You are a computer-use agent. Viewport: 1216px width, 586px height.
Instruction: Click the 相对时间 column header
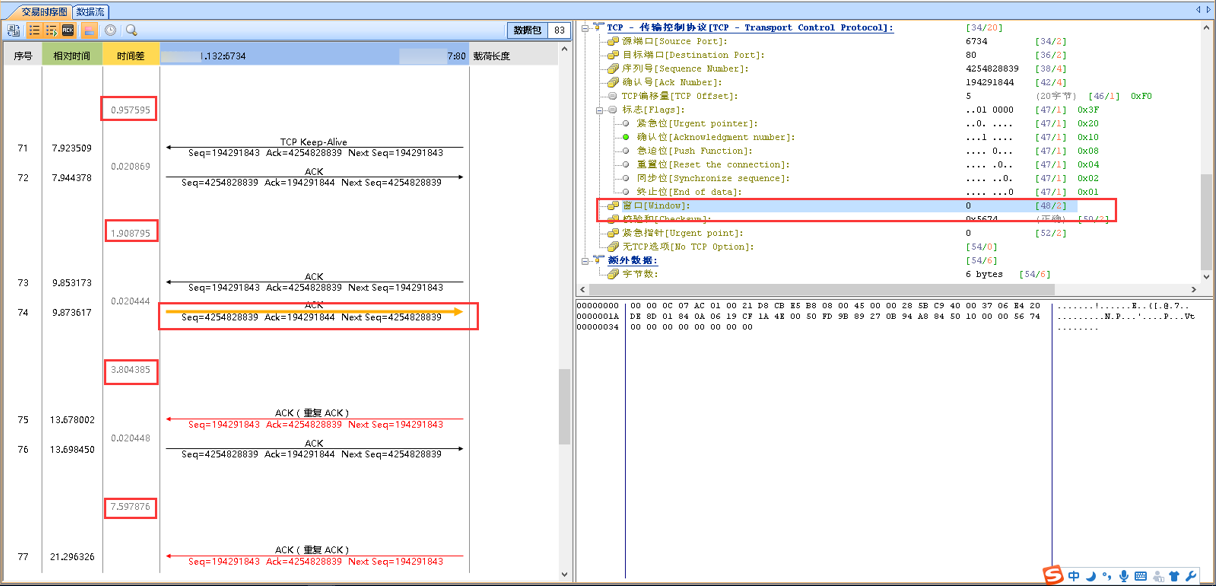[72, 56]
